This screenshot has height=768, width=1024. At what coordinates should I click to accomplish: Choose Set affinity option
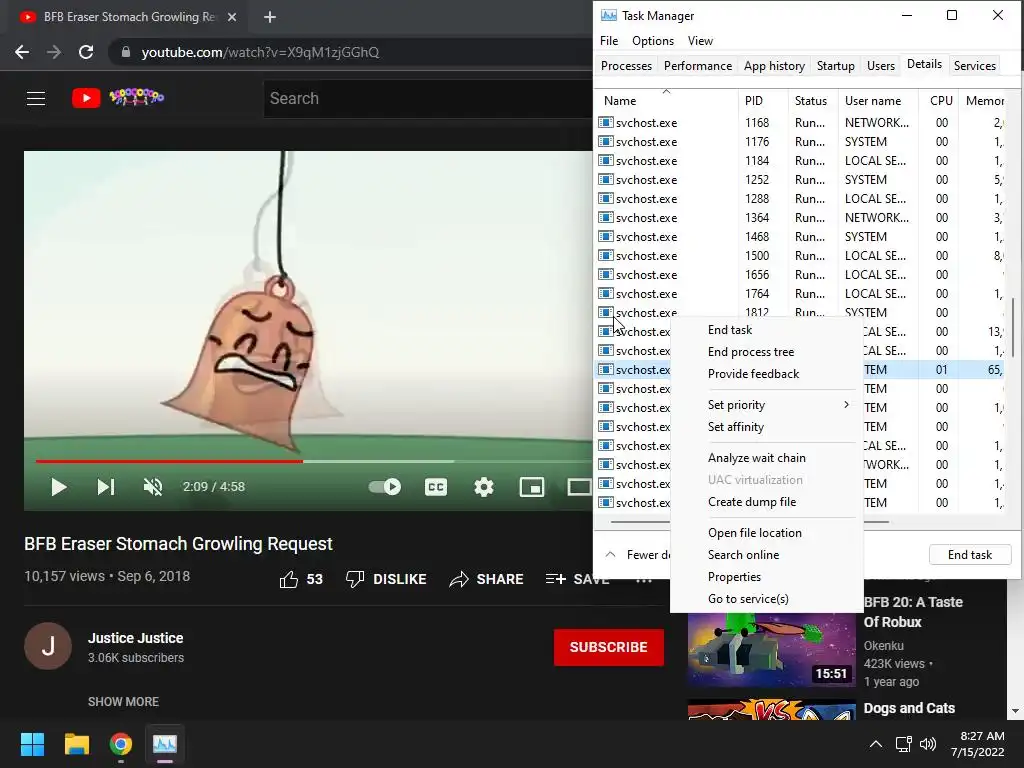coord(767,427)
